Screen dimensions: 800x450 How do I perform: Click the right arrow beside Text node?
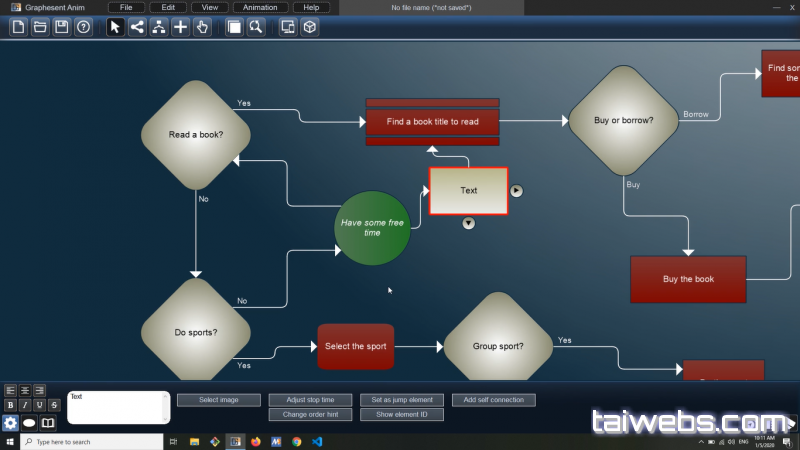[517, 190]
